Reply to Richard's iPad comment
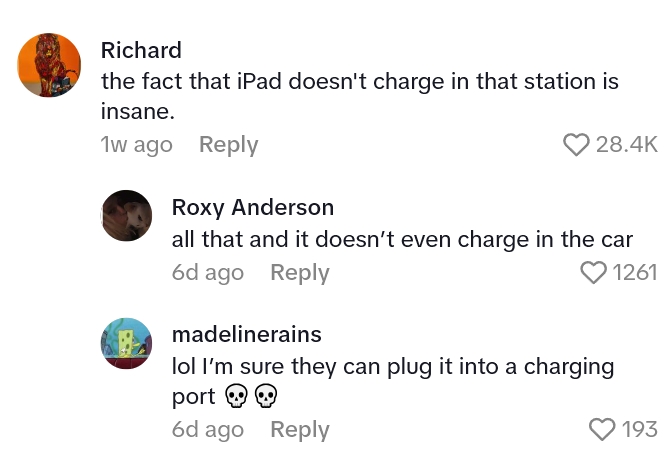Viewport: 664px width, 458px height. (229, 145)
